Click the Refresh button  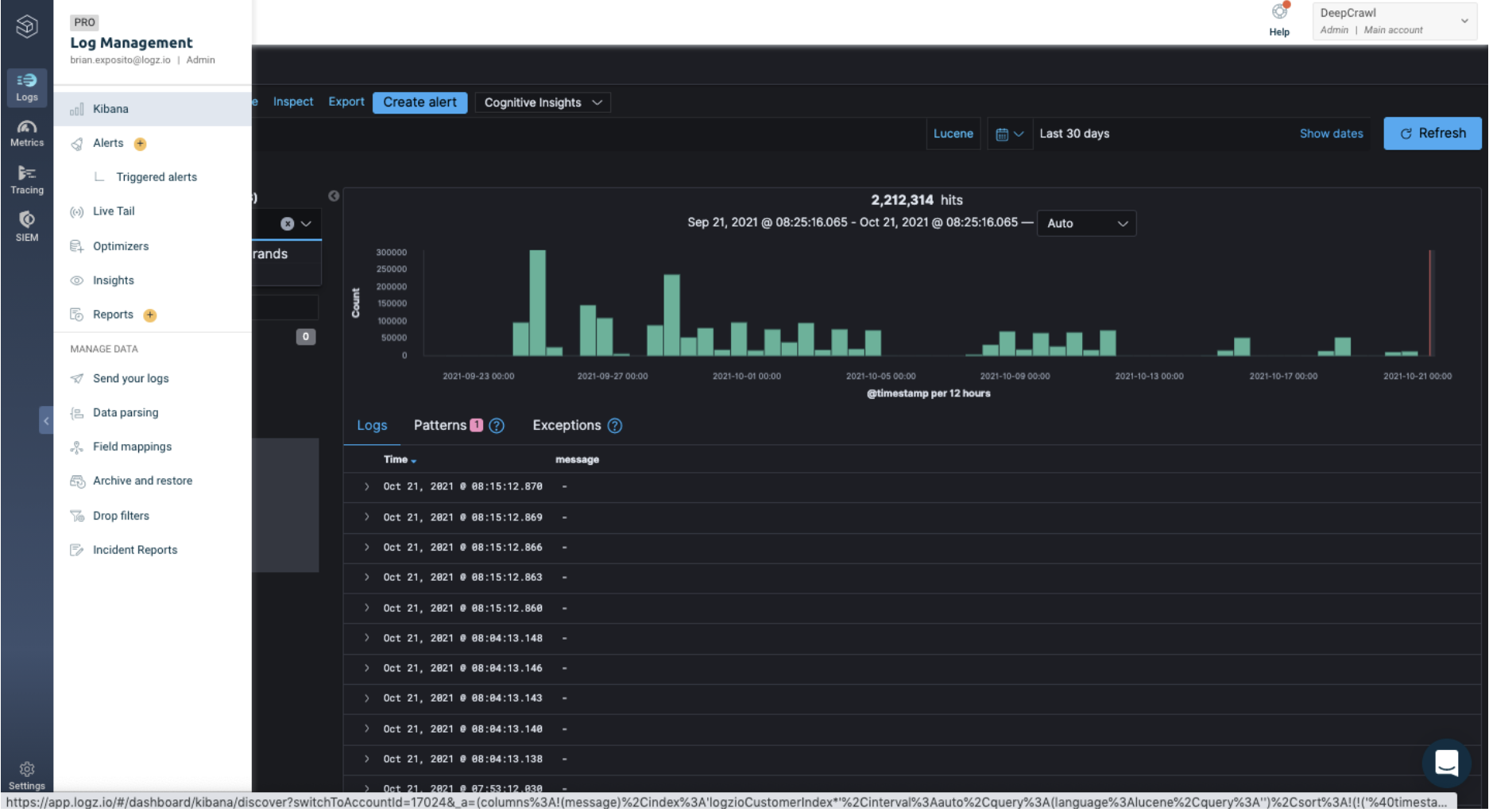click(x=1433, y=133)
